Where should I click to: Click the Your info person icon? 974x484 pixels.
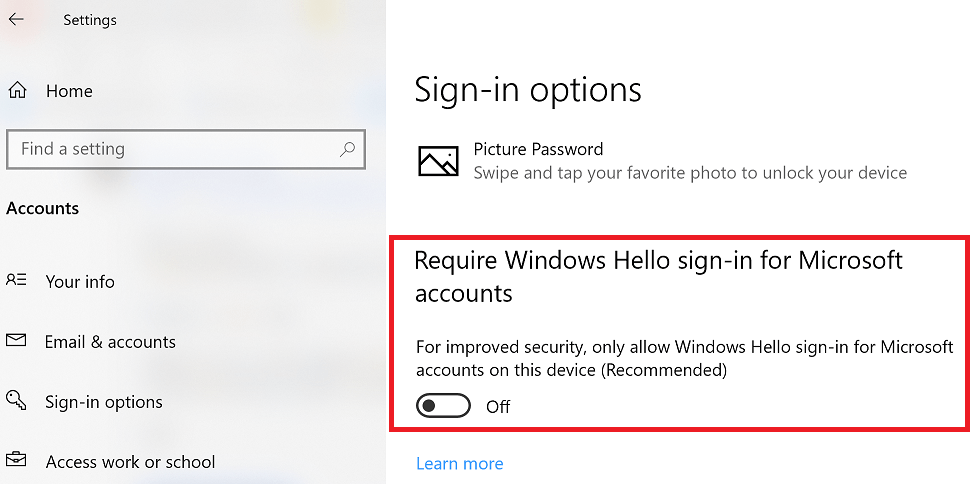point(16,281)
